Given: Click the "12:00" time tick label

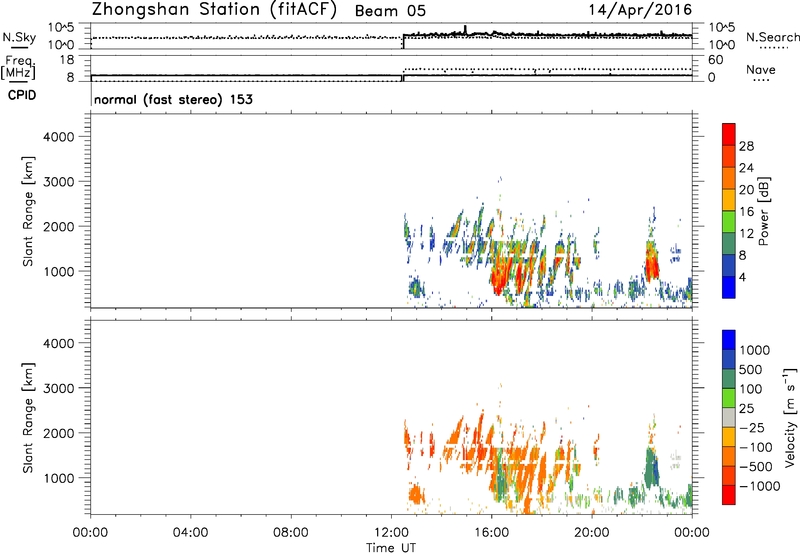Looking at the screenshot, I should (391, 533).
